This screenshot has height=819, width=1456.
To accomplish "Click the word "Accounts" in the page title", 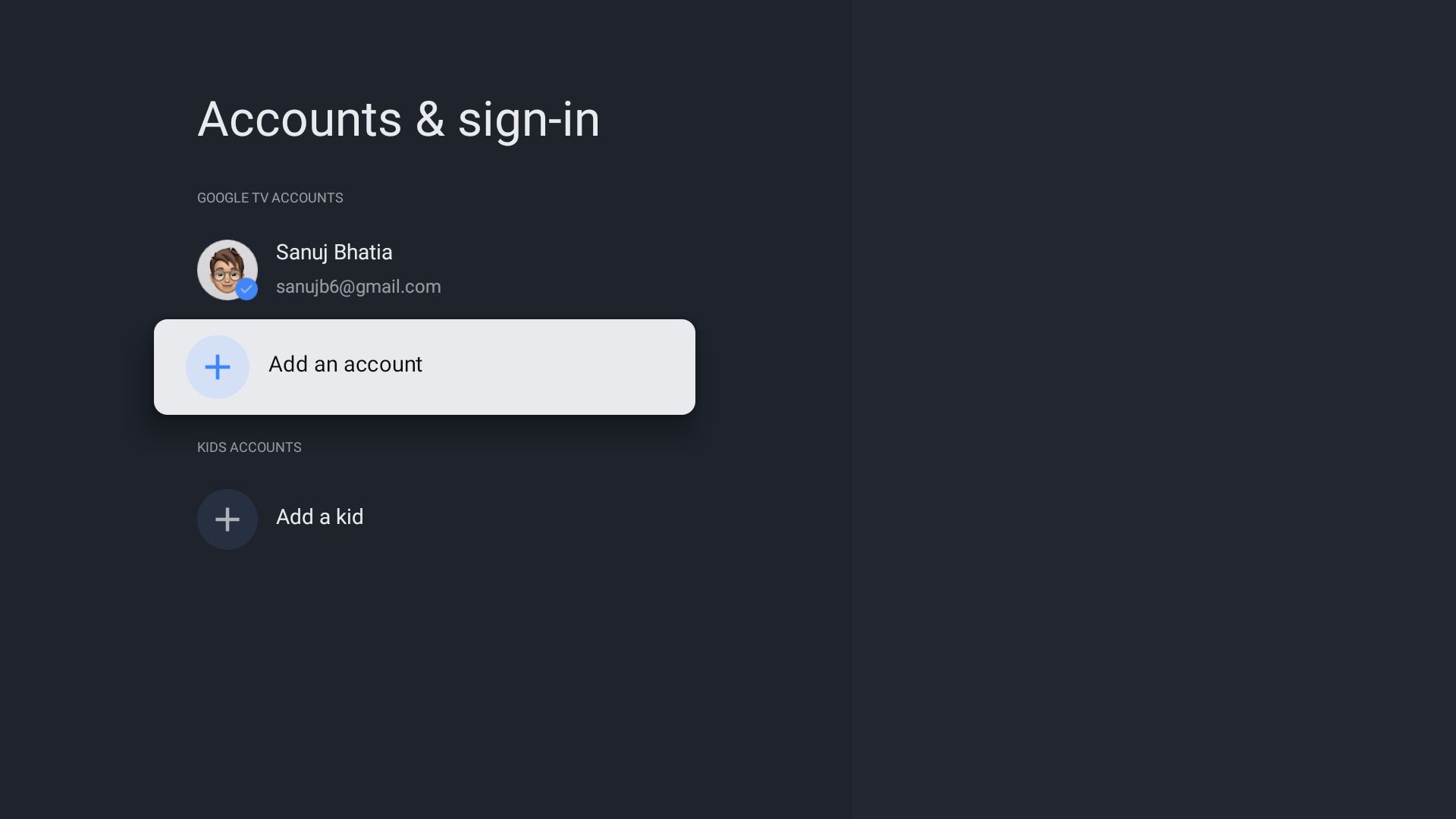I will (x=300, y=120).
